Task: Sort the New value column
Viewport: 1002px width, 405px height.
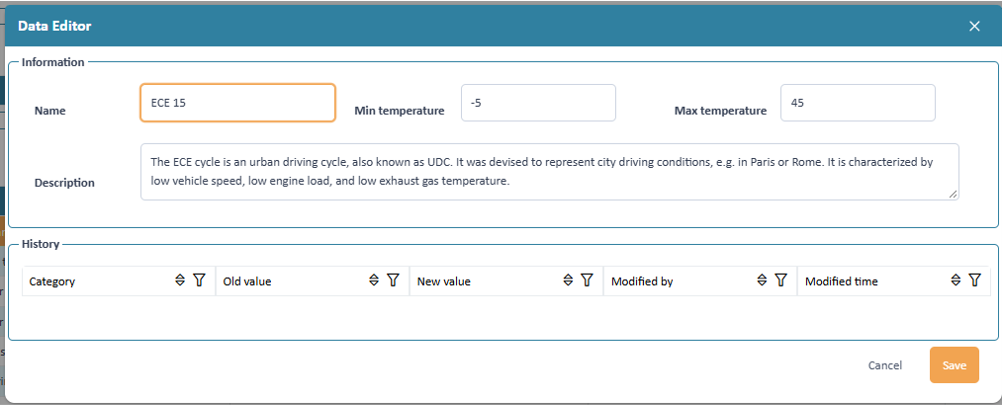Action: click(x=568, y=280)
